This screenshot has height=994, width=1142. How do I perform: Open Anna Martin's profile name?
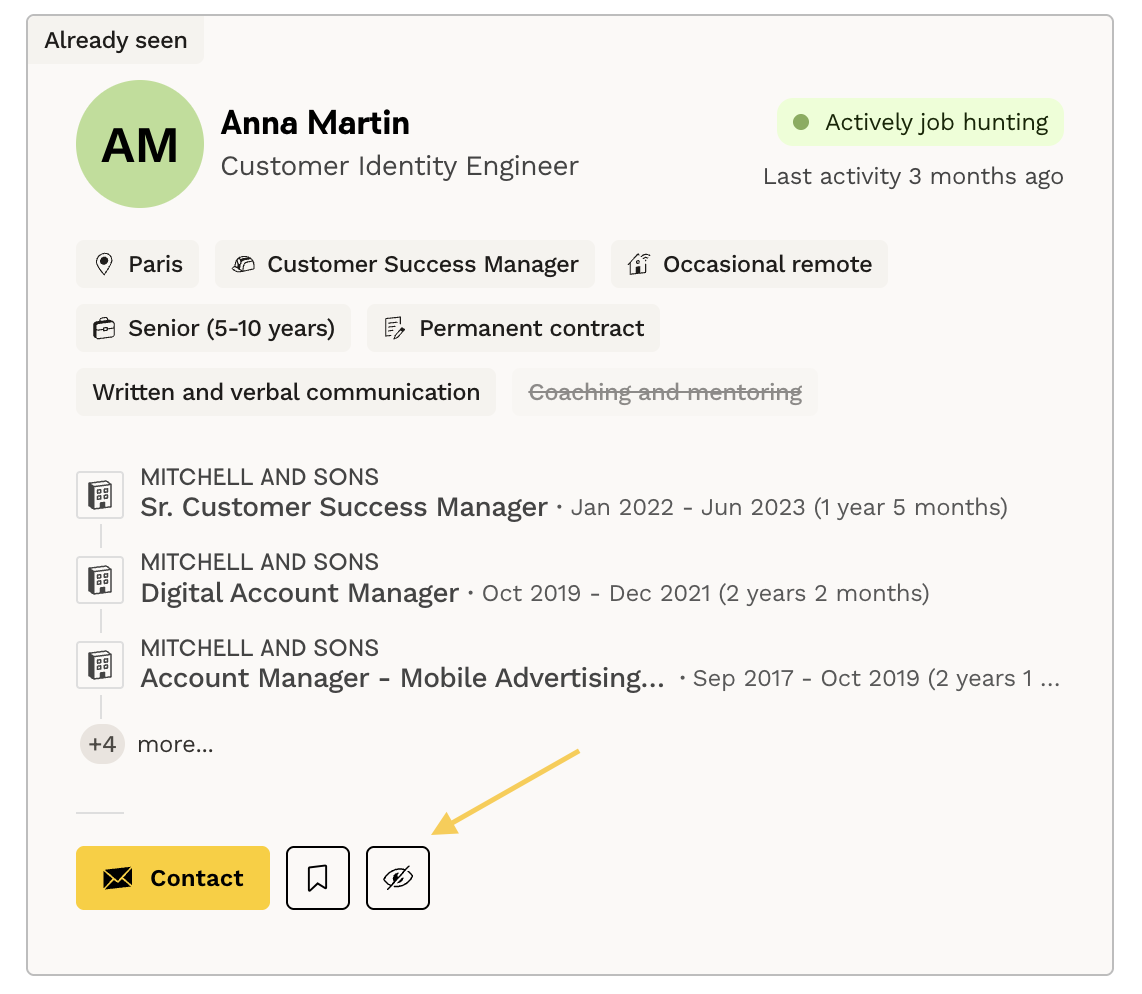(315, 123)
